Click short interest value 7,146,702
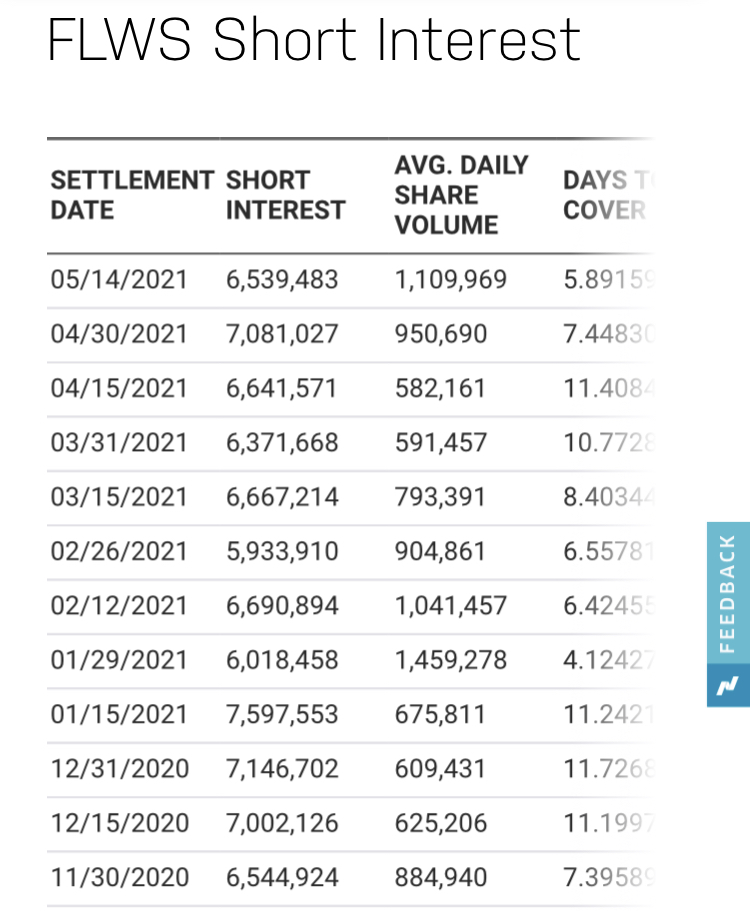This screenshot has width=750, height=911. tap(282, 769)
